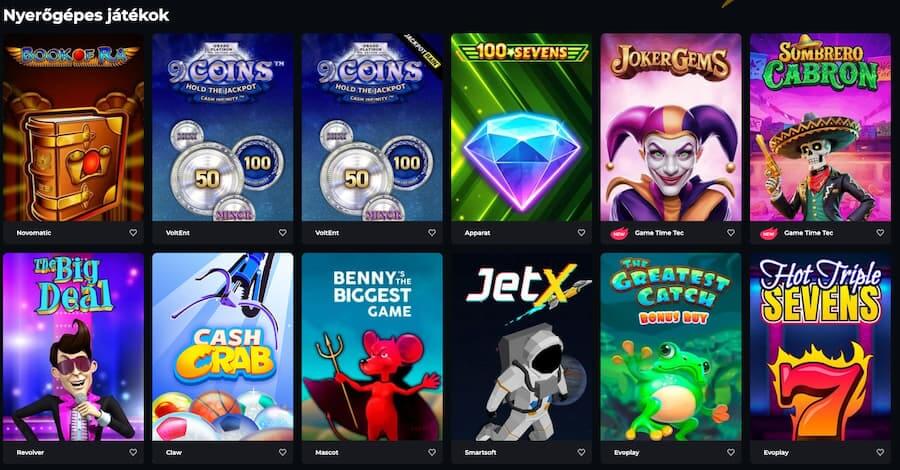This screenshot has height=470, width=900.
Task: Add 100 Sevens to favorites
Action: [x=581, y=233]
